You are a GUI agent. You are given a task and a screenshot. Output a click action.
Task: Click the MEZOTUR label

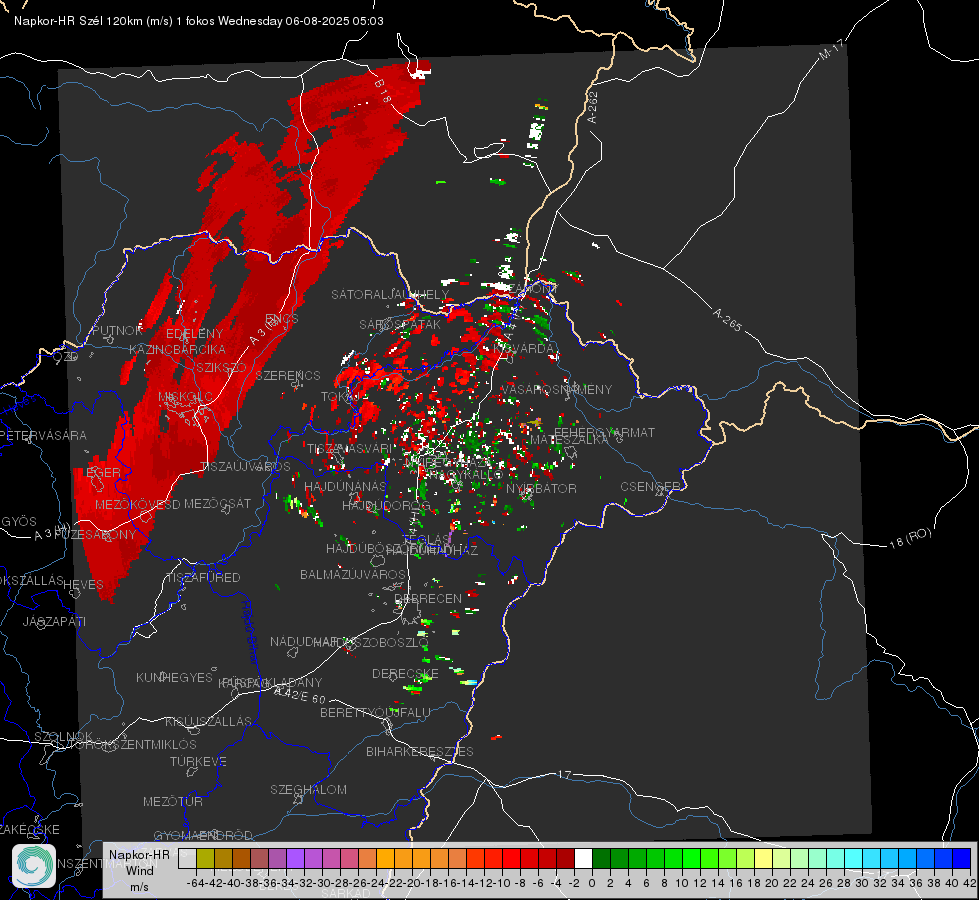[x=173, y=801]
